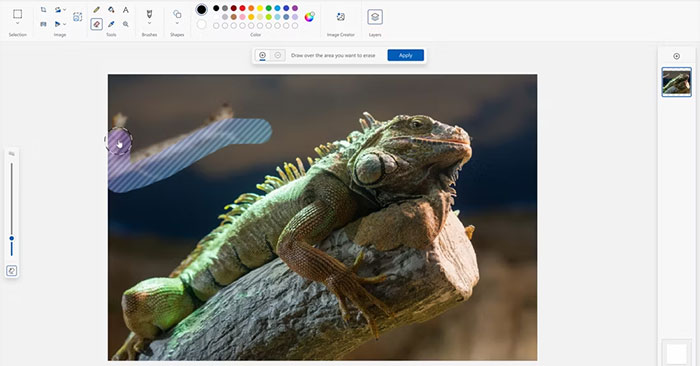Click the Shapes gallery icon
700x366 pixels.
click(177, 14)
